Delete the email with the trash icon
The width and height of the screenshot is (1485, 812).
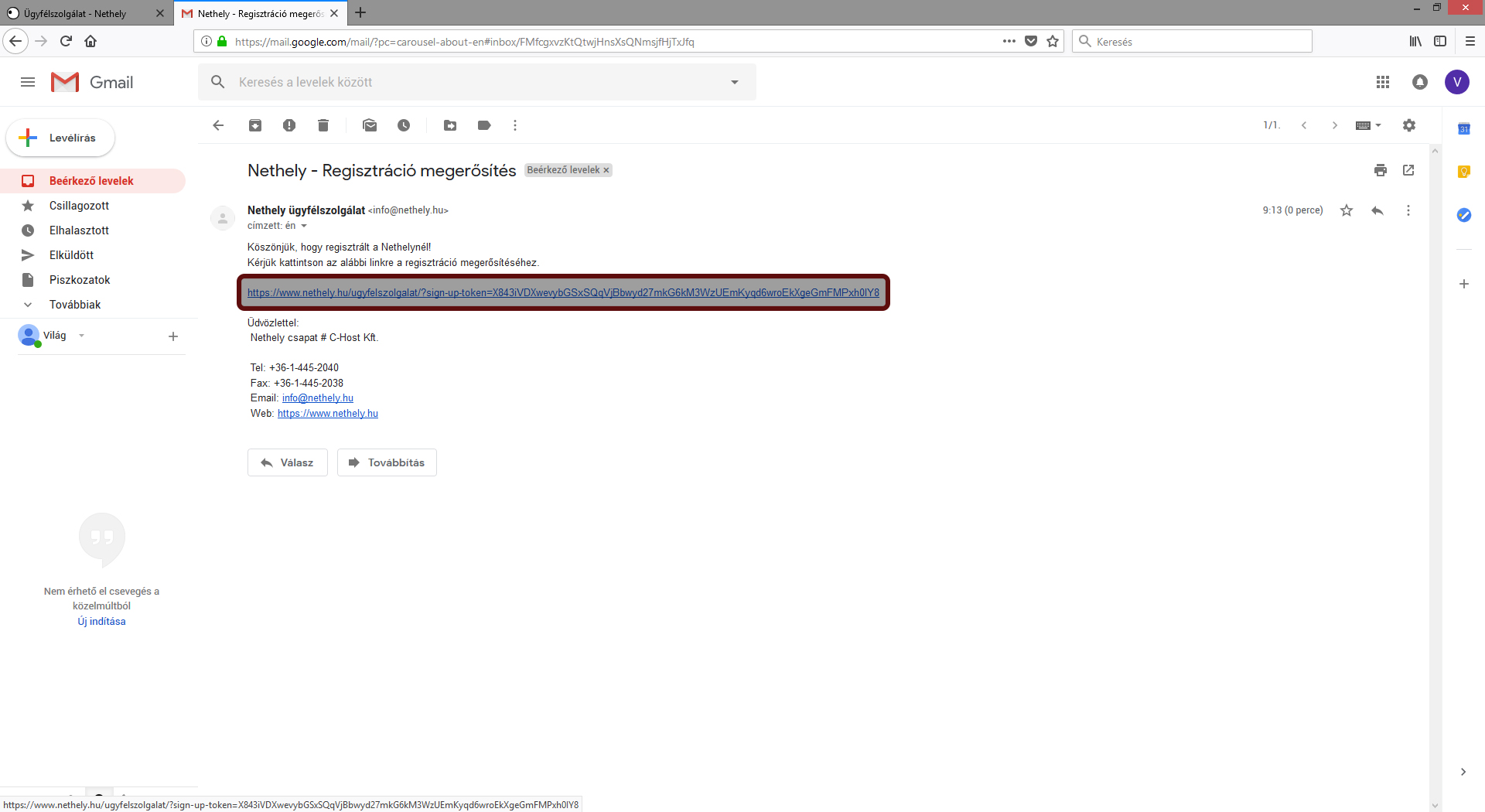coord(323,125)
